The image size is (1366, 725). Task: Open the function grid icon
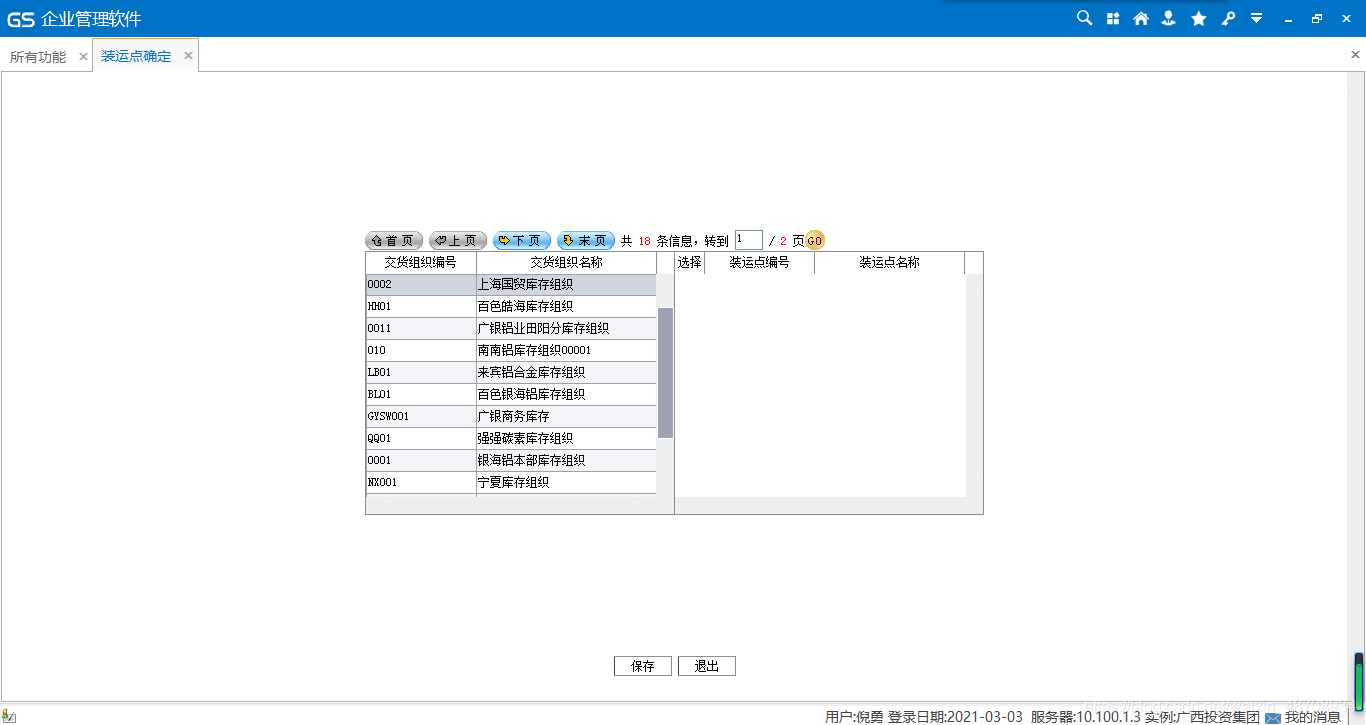(1113, 18)
